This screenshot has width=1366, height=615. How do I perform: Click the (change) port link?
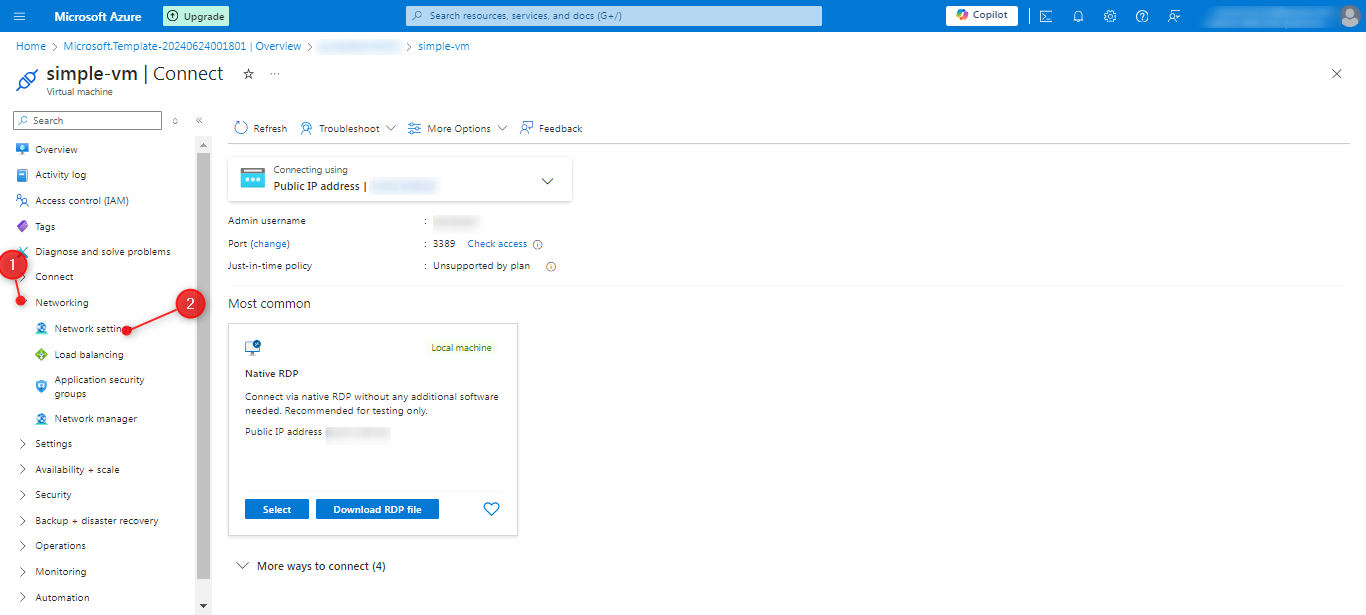click(x=270, y=244)
